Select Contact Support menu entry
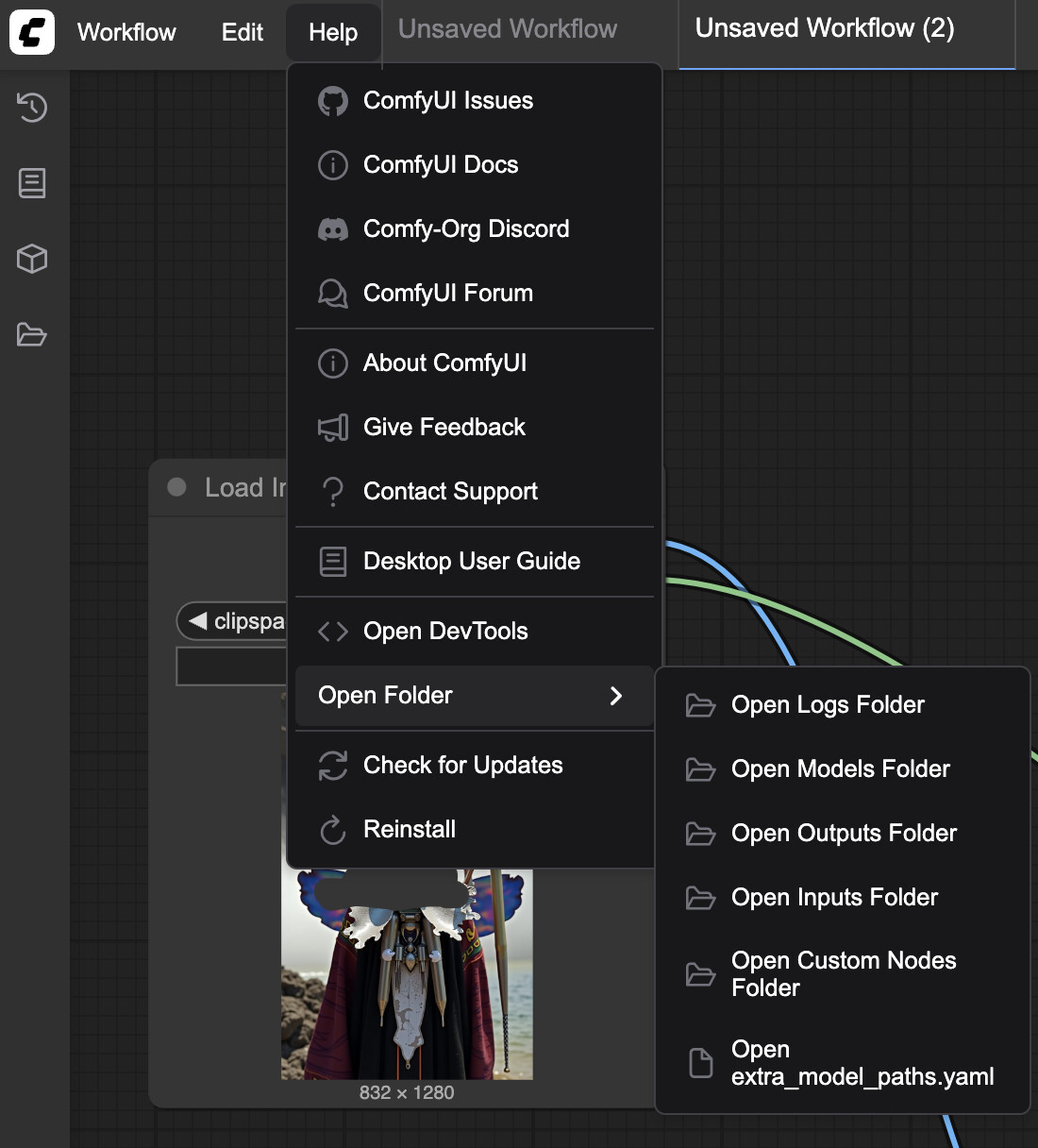The width and height of the screenshot is (1038, 1148). pos(475,492)
